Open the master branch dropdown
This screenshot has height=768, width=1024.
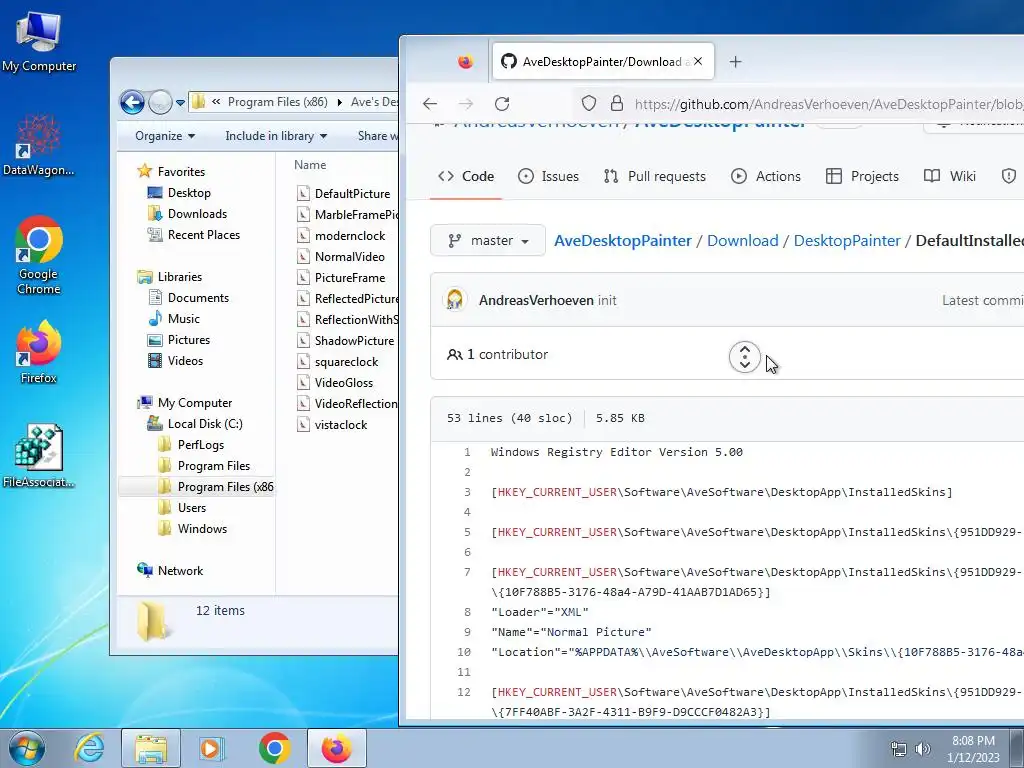coord(488,240)
